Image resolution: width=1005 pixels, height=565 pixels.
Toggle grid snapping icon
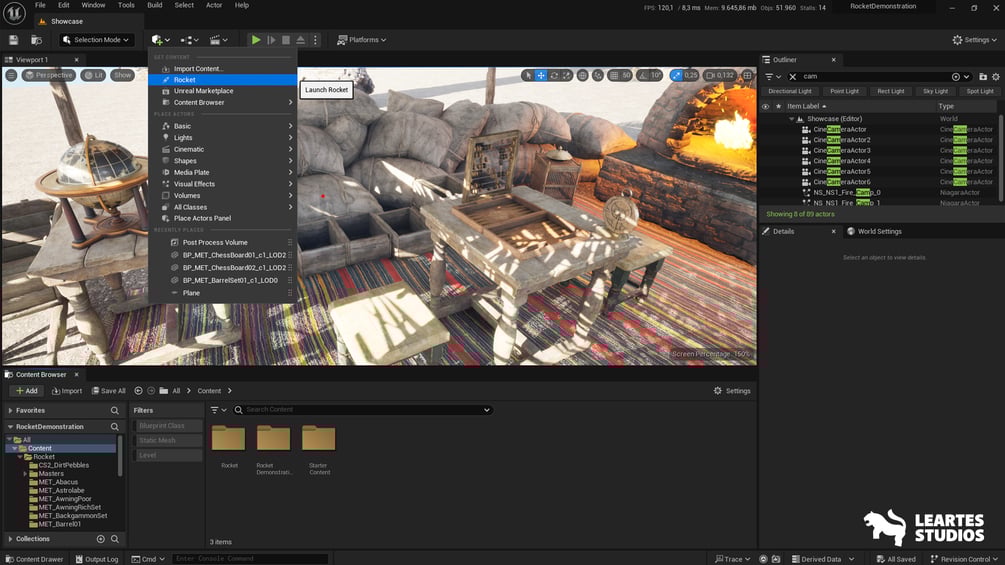614,76
